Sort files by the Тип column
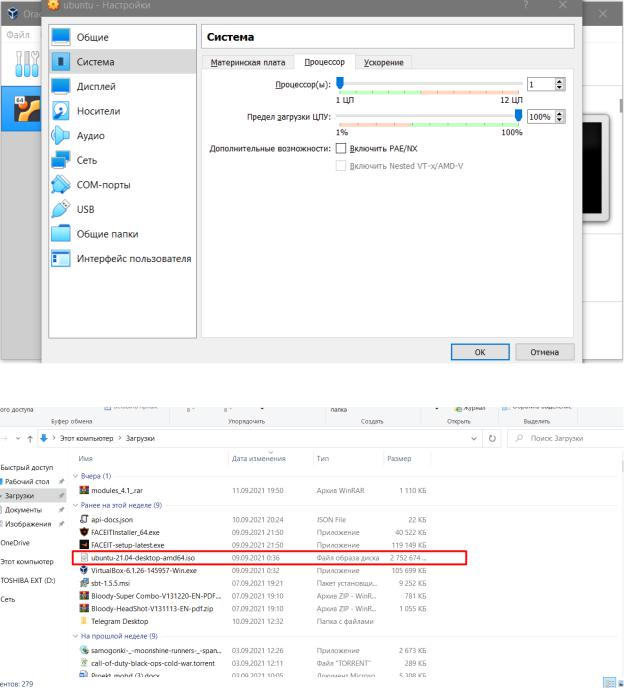 (x=323, y=458)
